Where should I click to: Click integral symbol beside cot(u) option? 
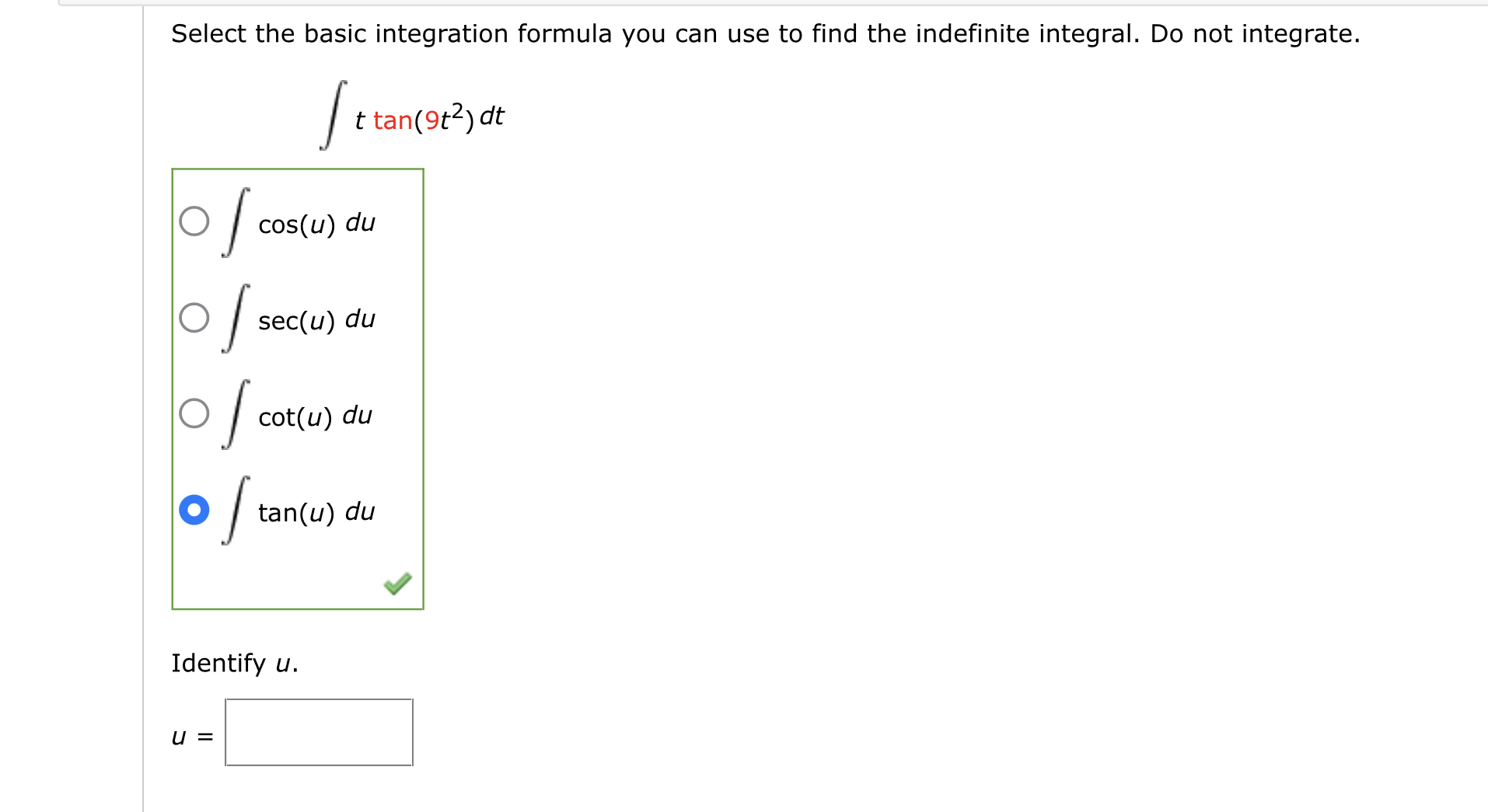[x=236, y=414]
